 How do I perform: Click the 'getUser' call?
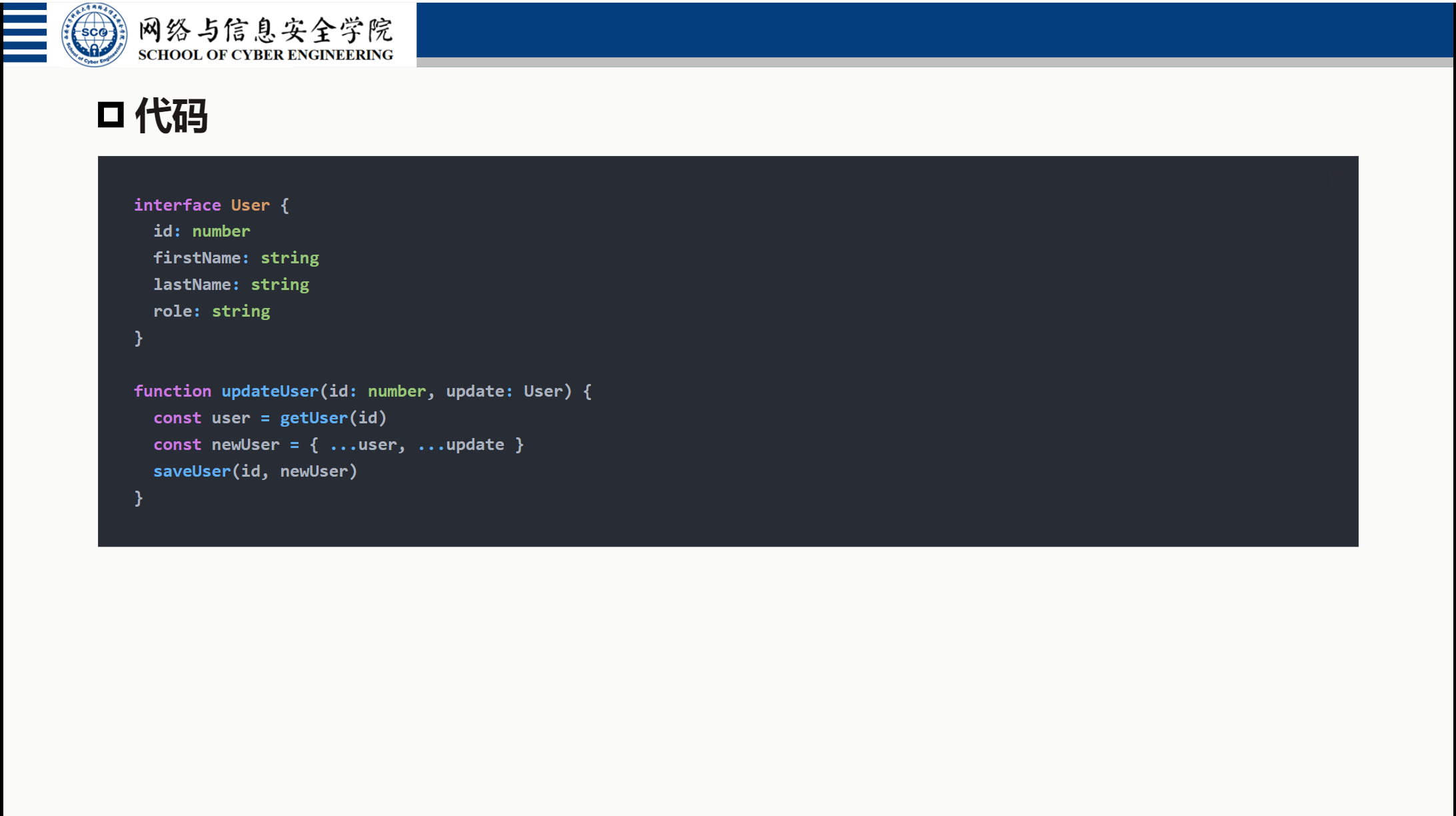click(314, 418)
